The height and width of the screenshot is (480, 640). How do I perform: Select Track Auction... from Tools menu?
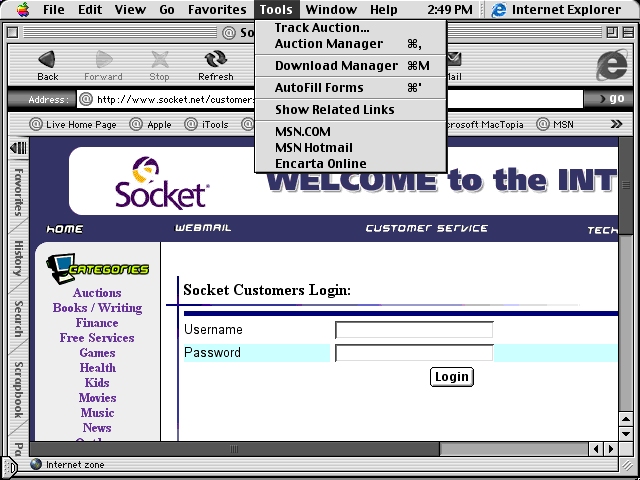point(351,27)
